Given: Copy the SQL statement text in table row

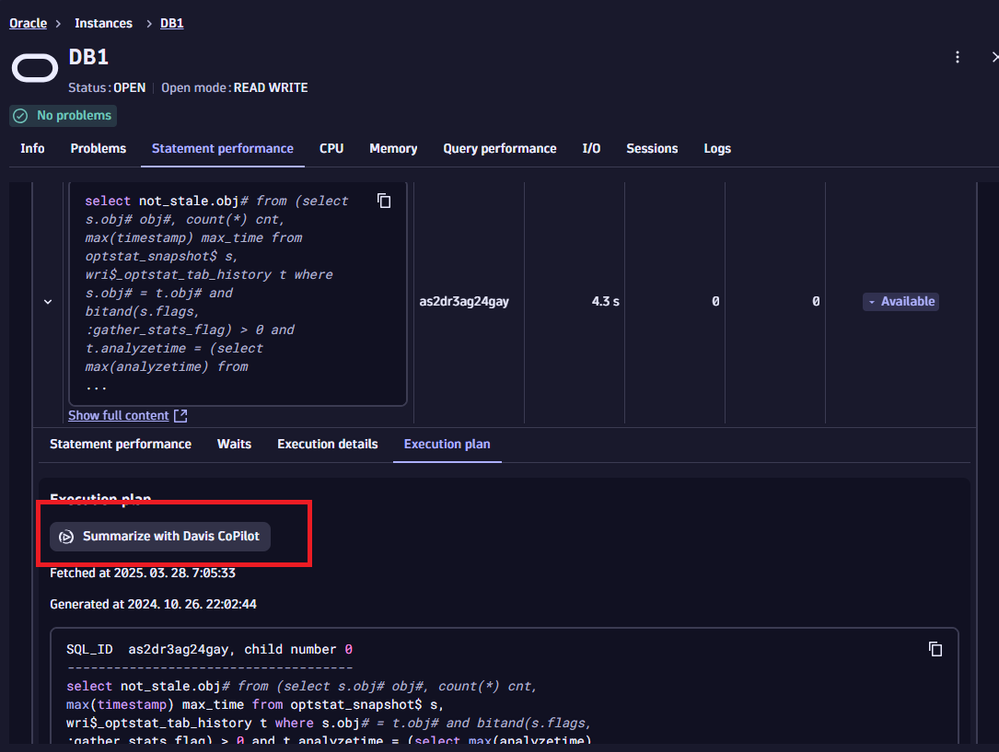Looking at the screenshot, I should (x=384, y=201).
